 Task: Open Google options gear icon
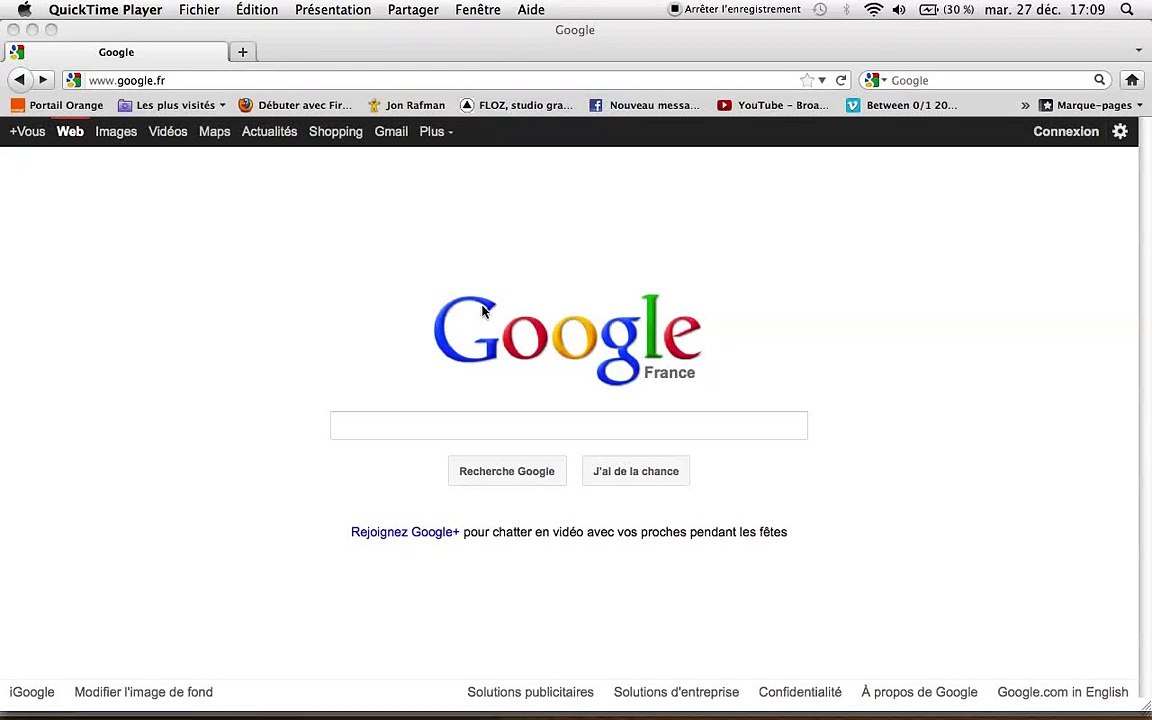(1120, 132)
